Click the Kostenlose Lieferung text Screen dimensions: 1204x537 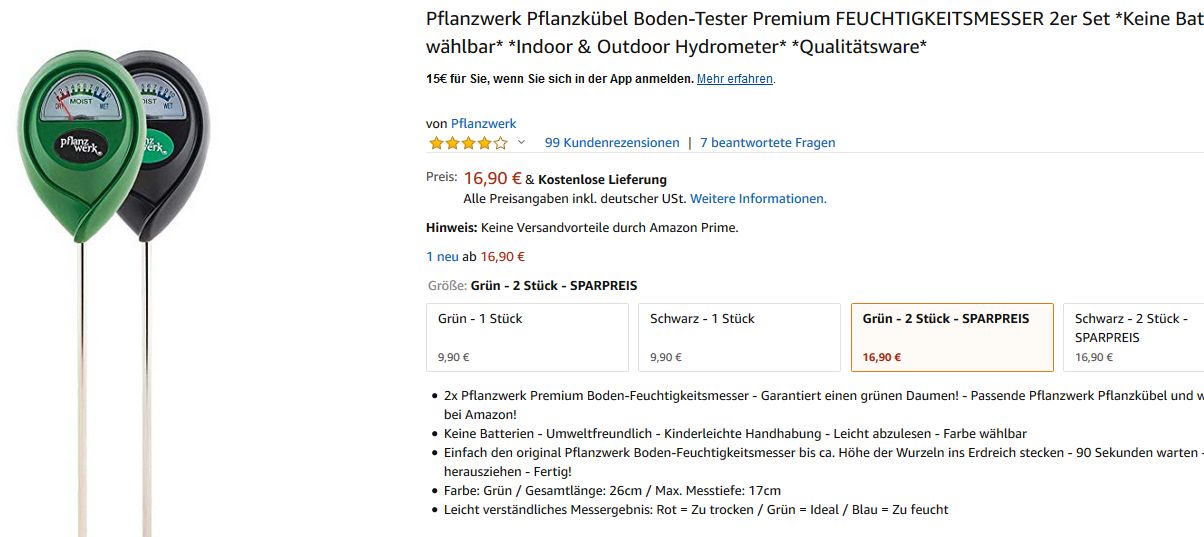pos(602,180)
